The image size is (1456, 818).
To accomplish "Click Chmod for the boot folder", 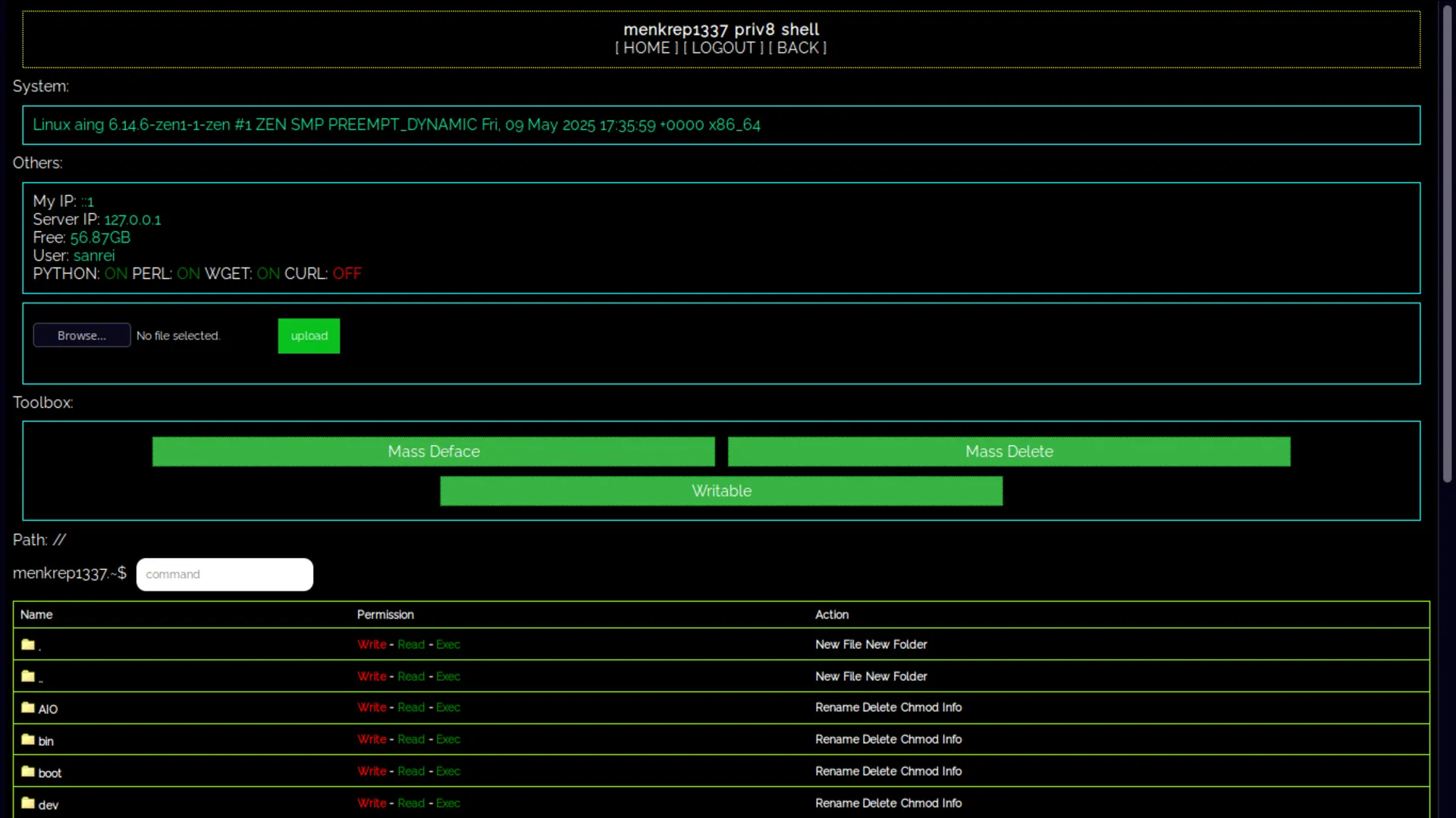I will coord(920,771).
